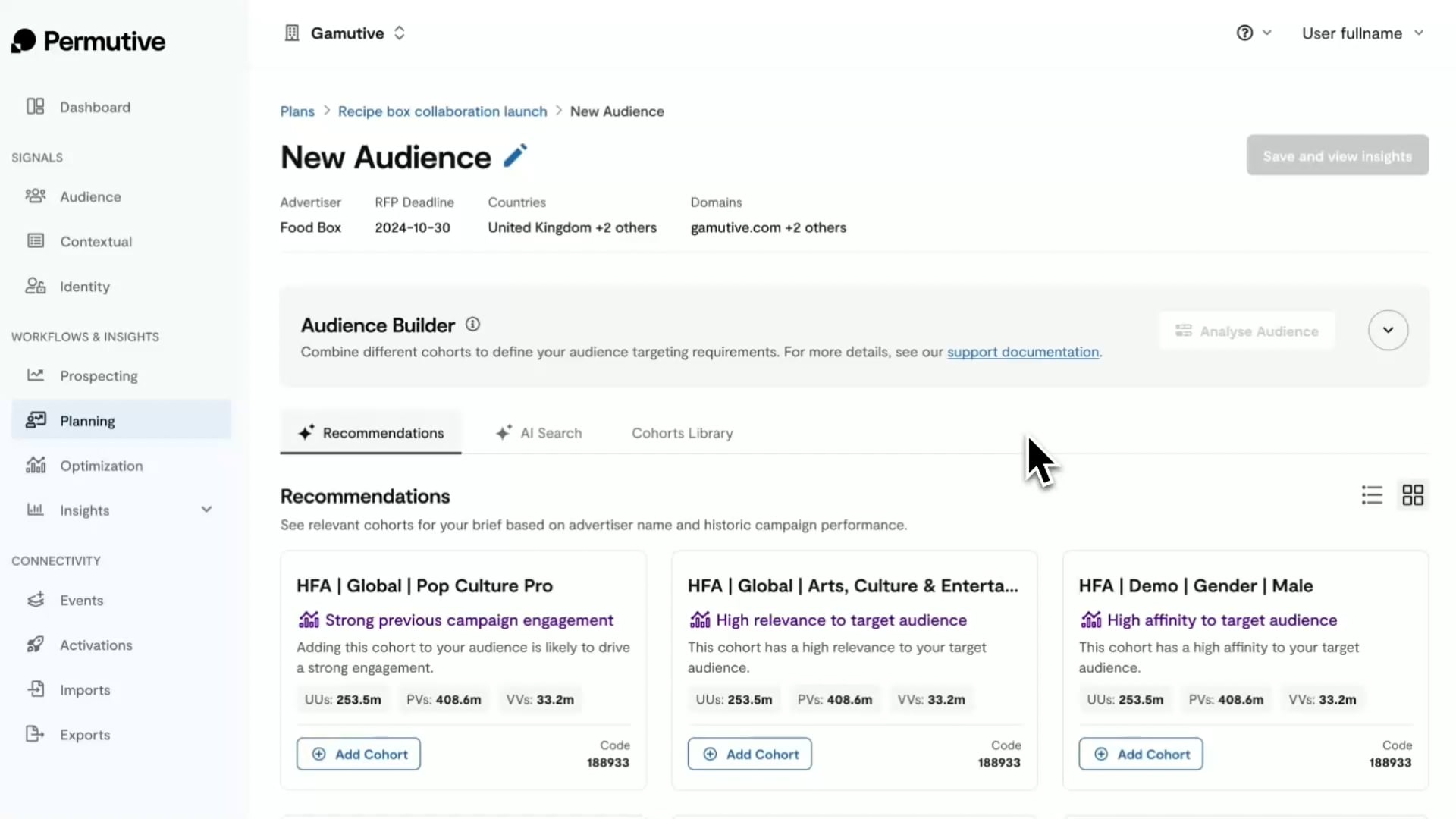1456x819 pixels.
Task: Click the Permutive logo
Action: coord(89,41)
